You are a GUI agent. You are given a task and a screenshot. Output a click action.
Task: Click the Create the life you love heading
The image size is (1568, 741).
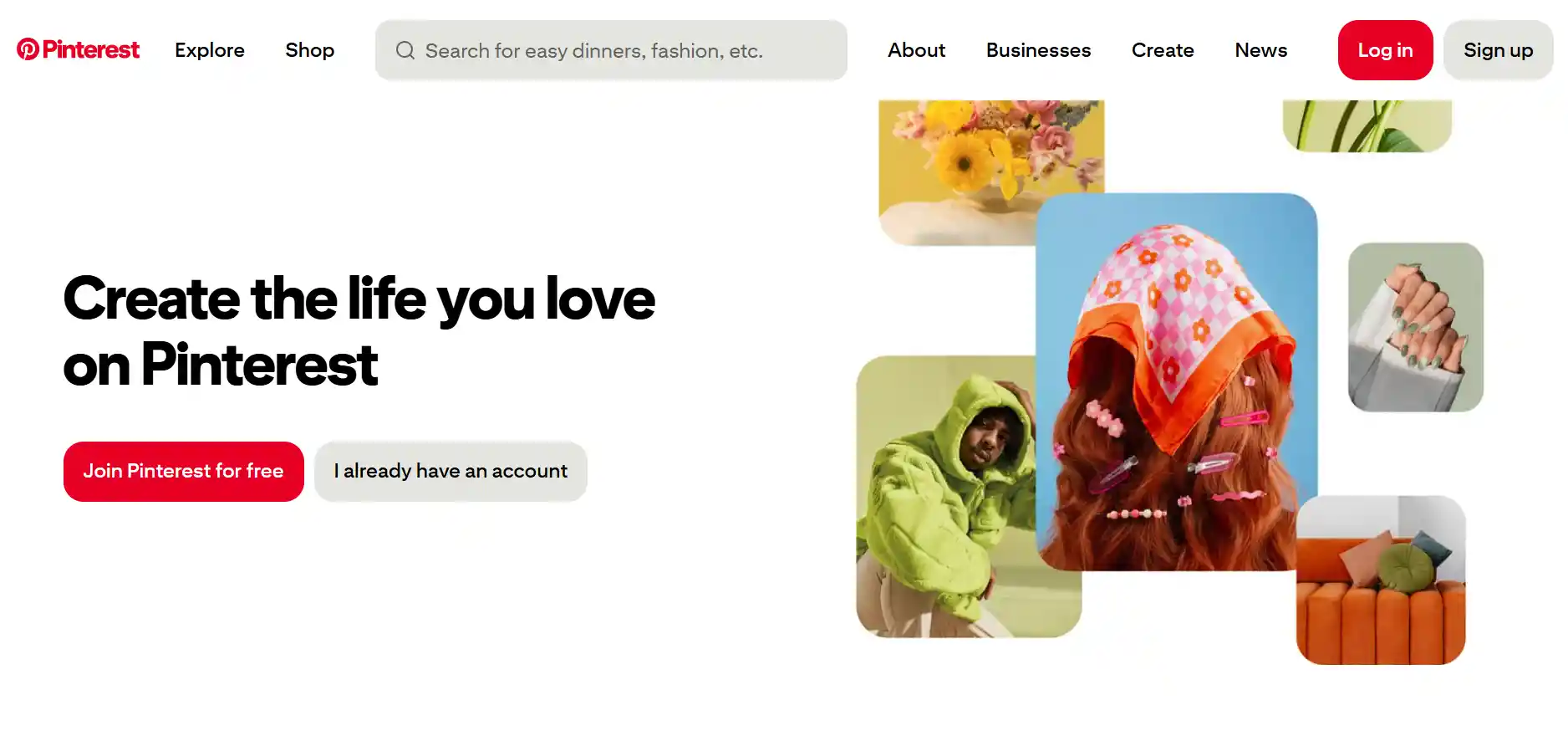359,331
